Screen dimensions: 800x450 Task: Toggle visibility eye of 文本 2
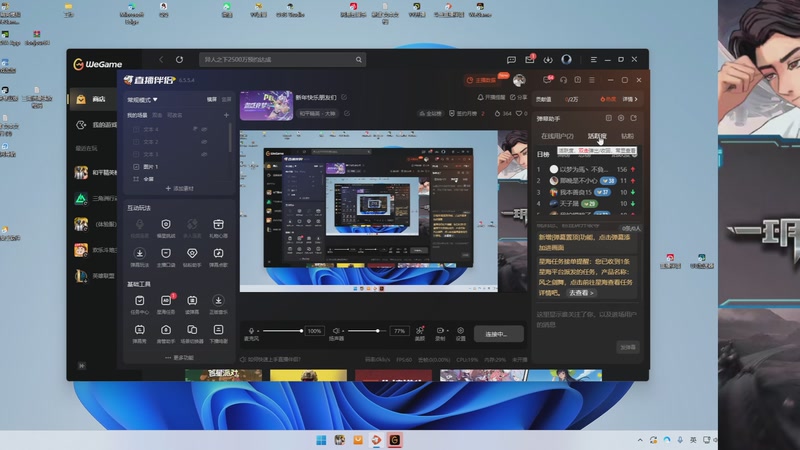coord(204,142)
